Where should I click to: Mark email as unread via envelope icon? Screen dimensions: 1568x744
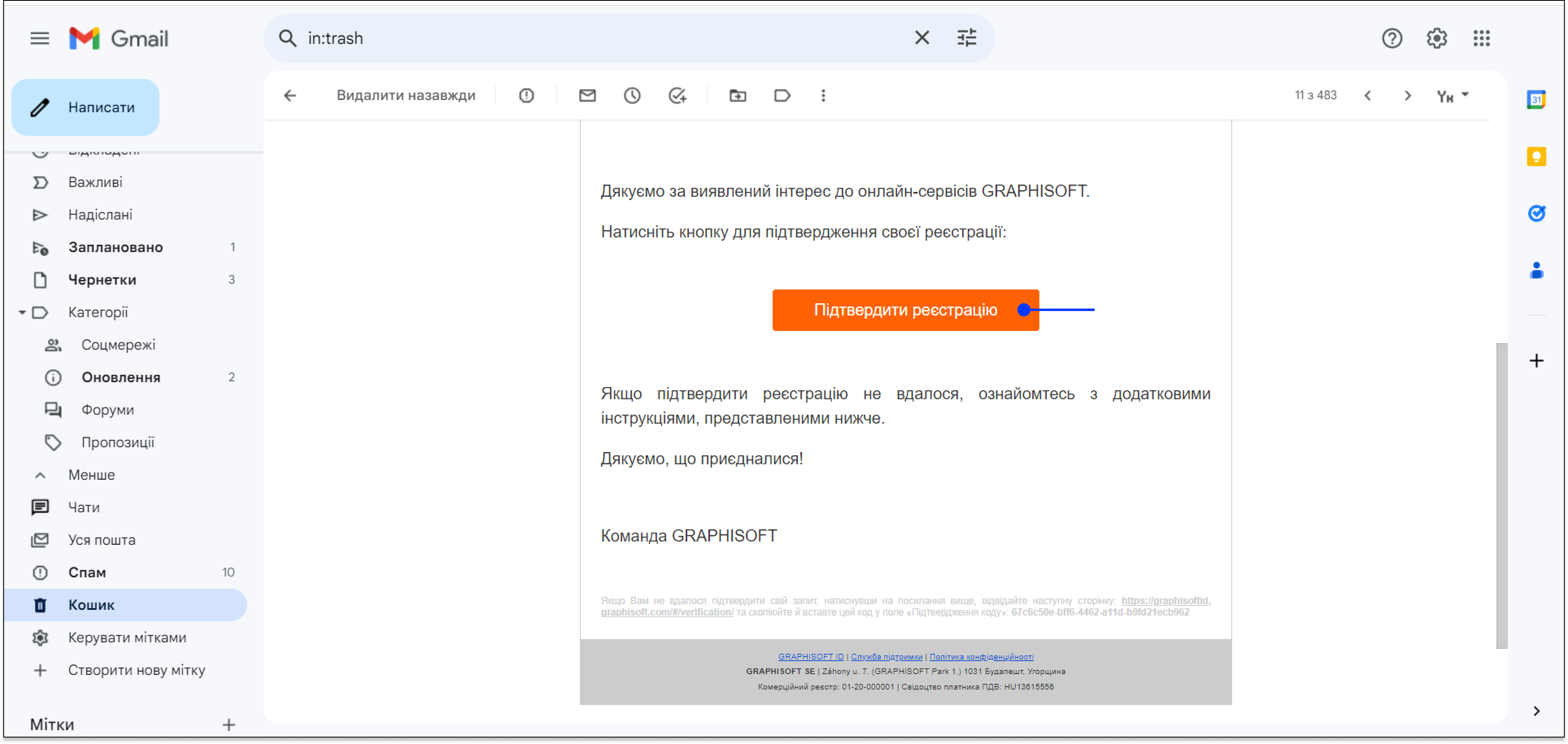(587, 96)
